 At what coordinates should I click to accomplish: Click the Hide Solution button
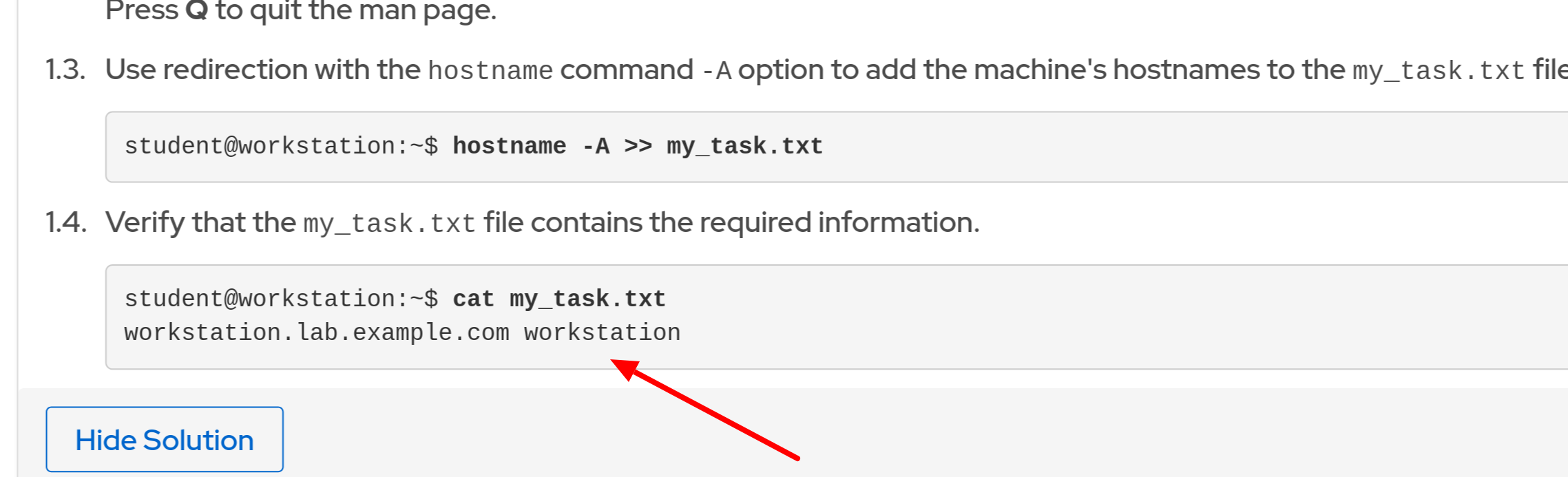click(164, 440)
